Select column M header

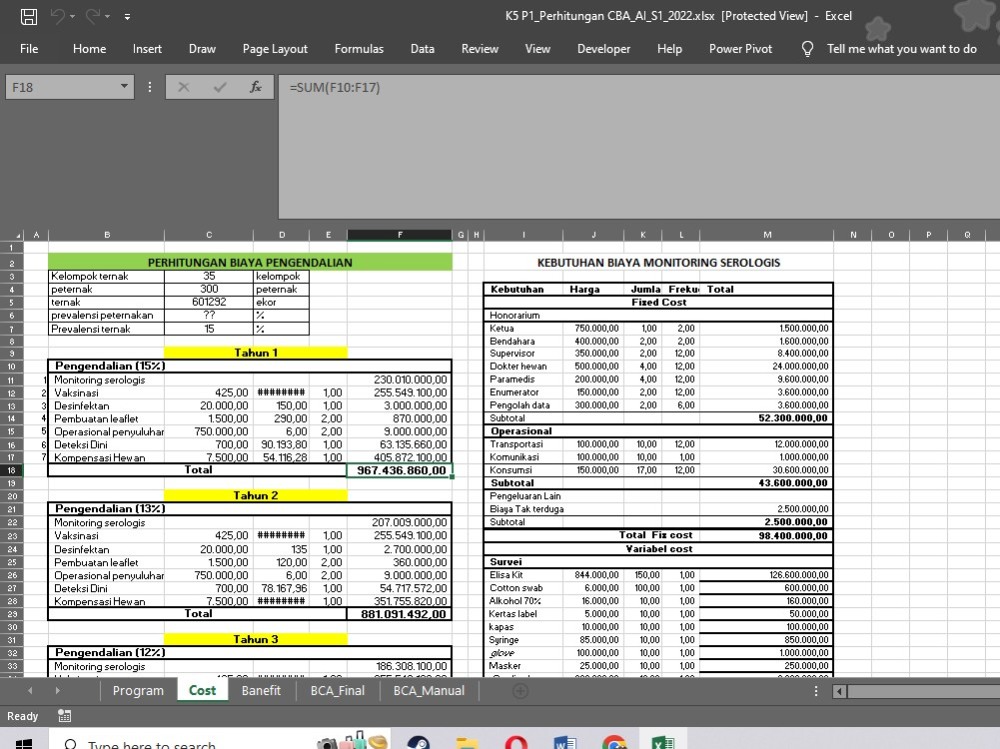[767, 235]
